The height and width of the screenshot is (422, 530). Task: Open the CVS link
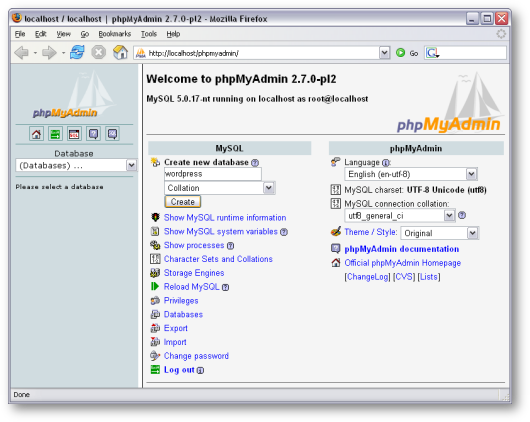click(404, 277)
